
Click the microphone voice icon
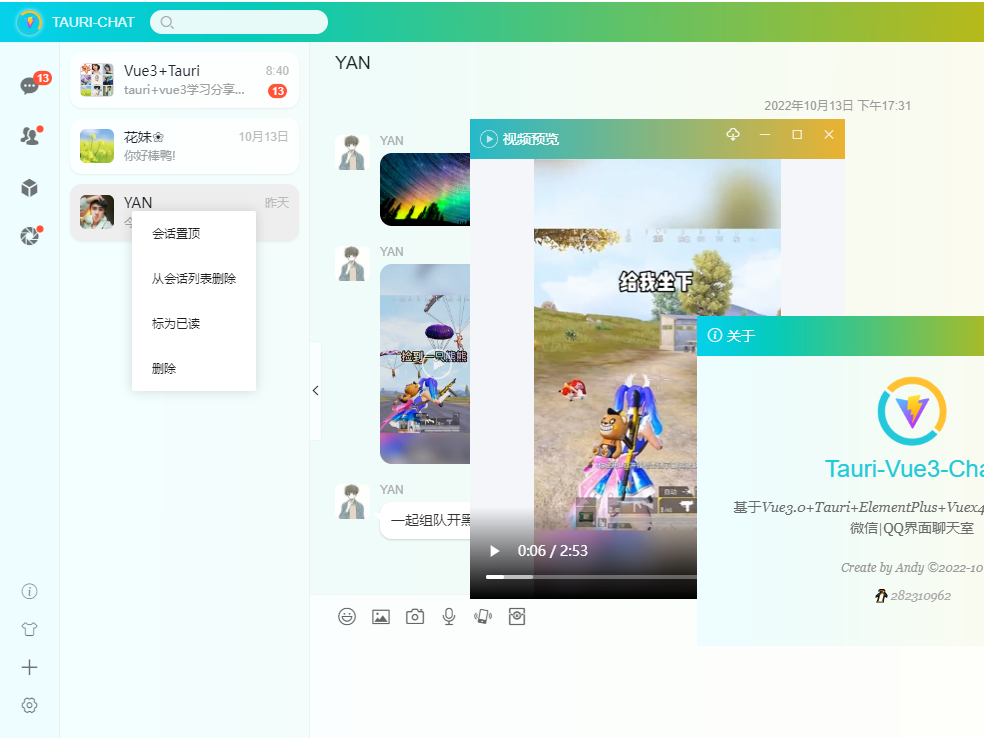[x=449, y=617]
